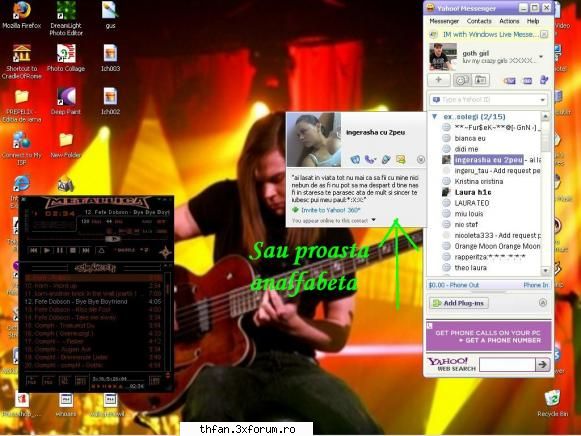Click the call phone icon in contact card
This screenshot has height=436, width=581.
(x=370, y=160)
